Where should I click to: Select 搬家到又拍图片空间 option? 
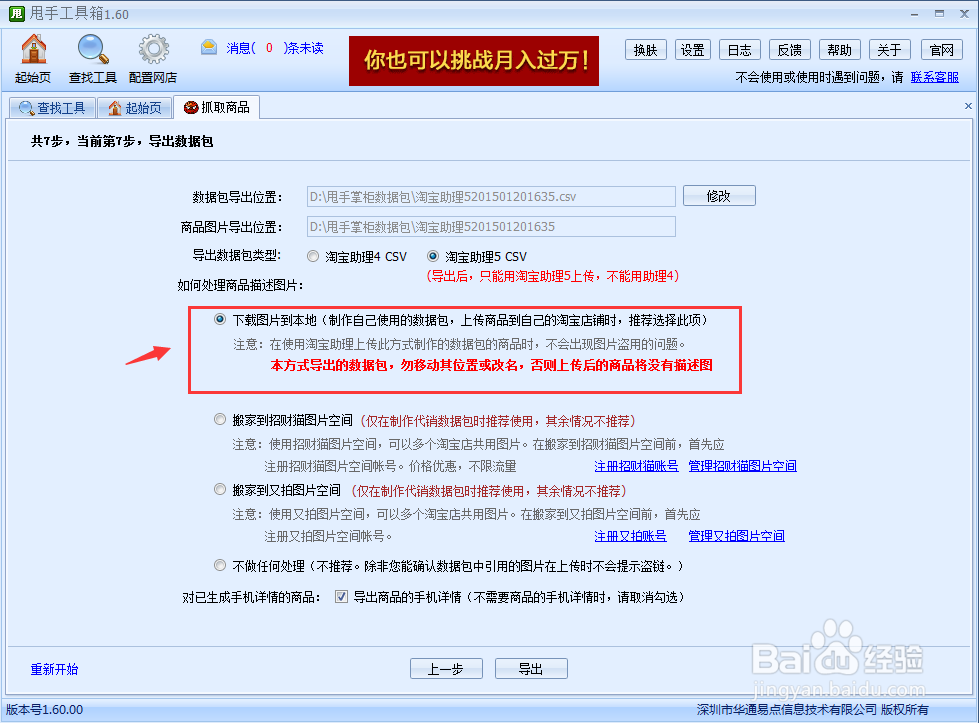(x=219, y=488)
